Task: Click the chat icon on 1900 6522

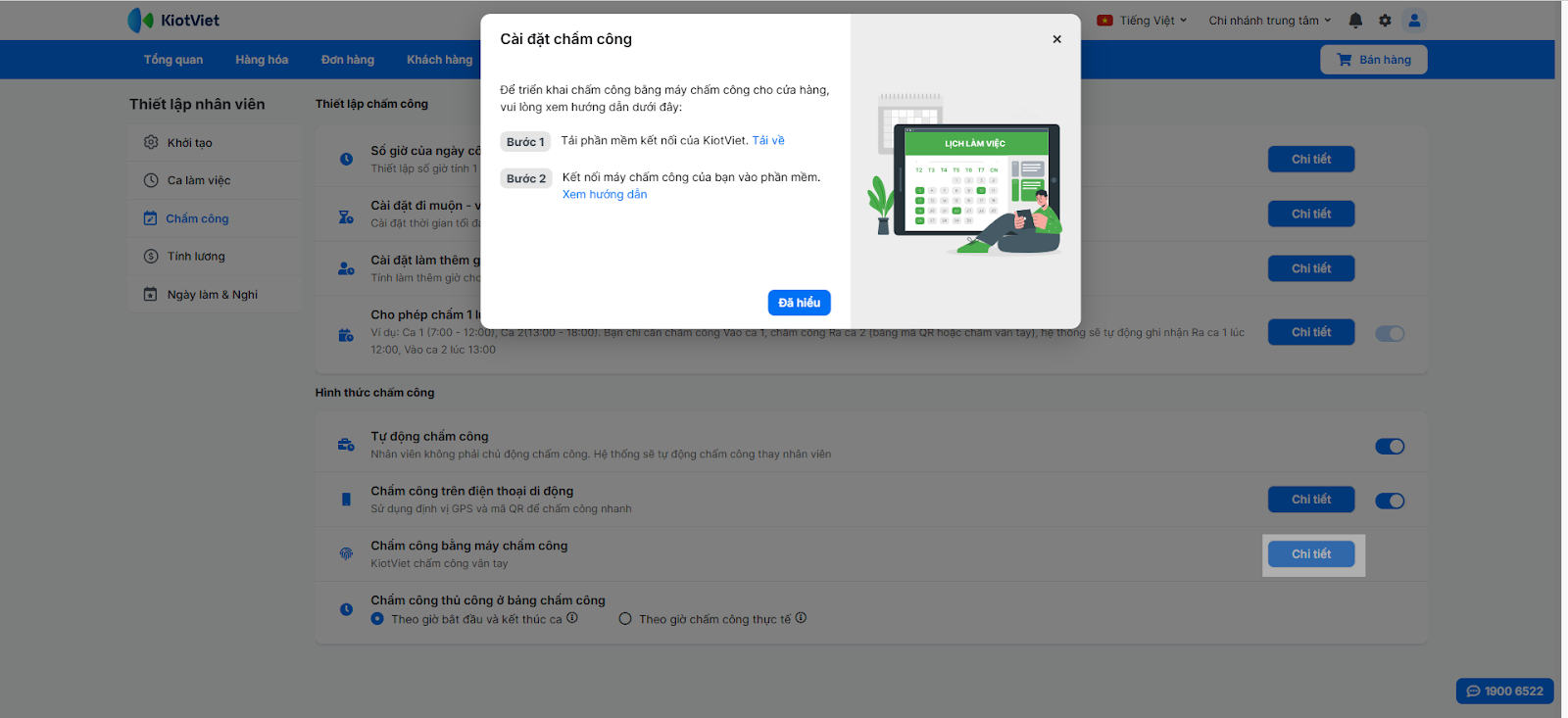Action: coord(1473,691)
